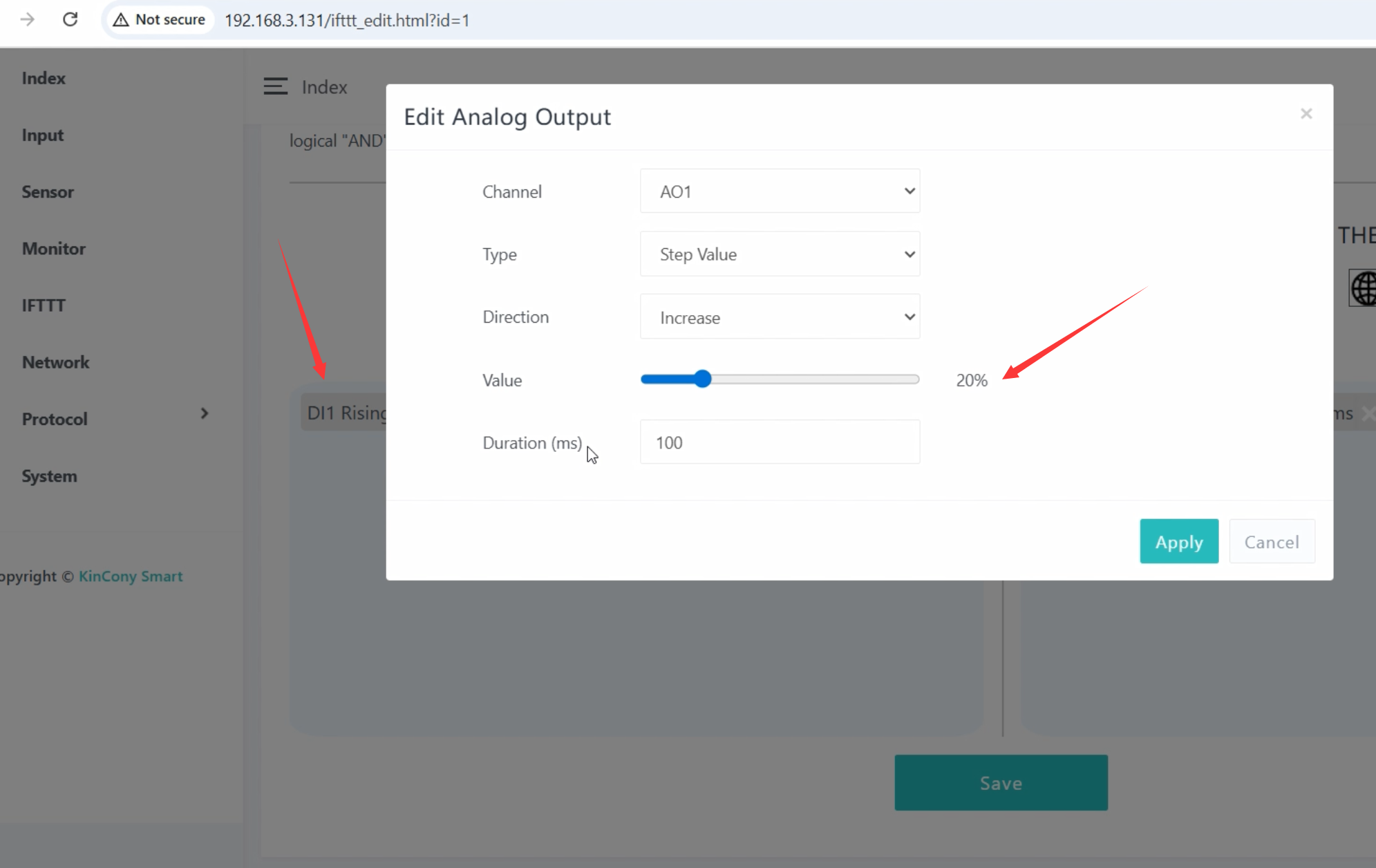Screen dimensions: 1376x868
Task: Expand the Protocol submenu chevron
Action: pyautogui.click(x=204, y=413)
